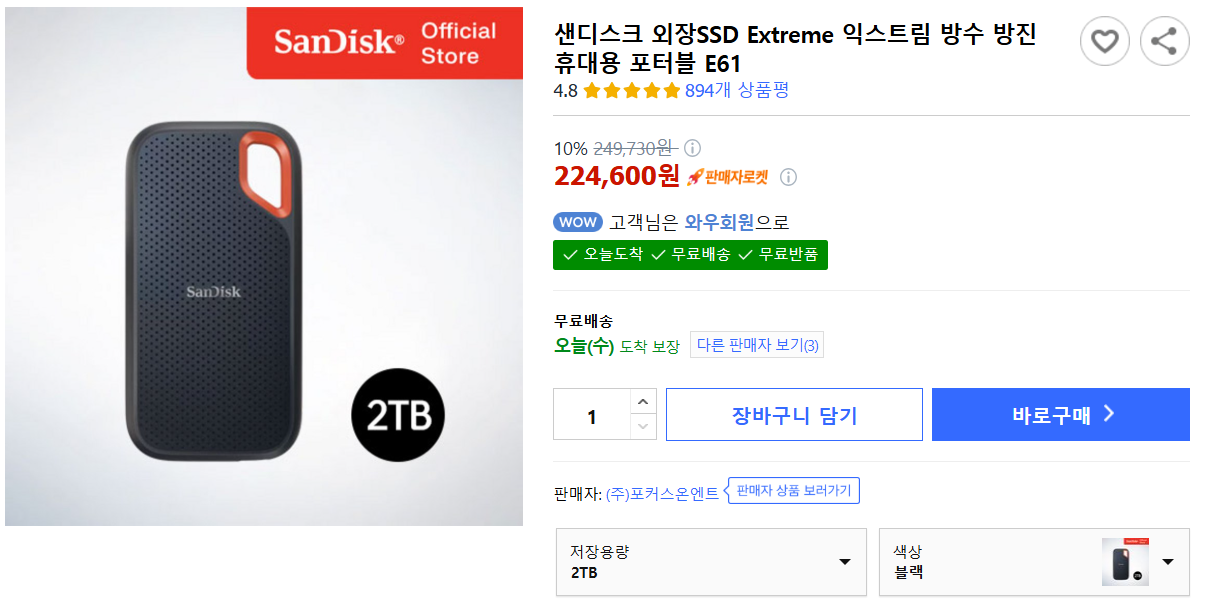Click the black color option thumbnail
1206x605 pixels.
pyautogui.click(x=1125, y=562)
